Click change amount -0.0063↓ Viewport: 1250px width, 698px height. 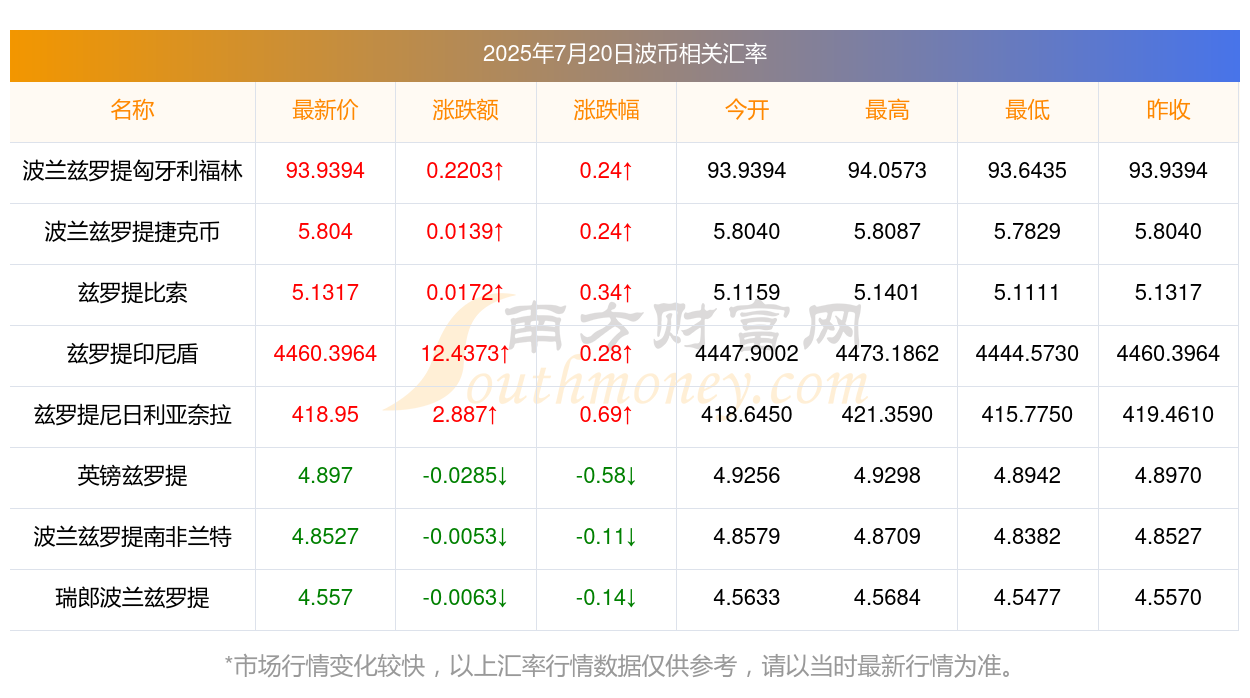[x=466, y=598]
